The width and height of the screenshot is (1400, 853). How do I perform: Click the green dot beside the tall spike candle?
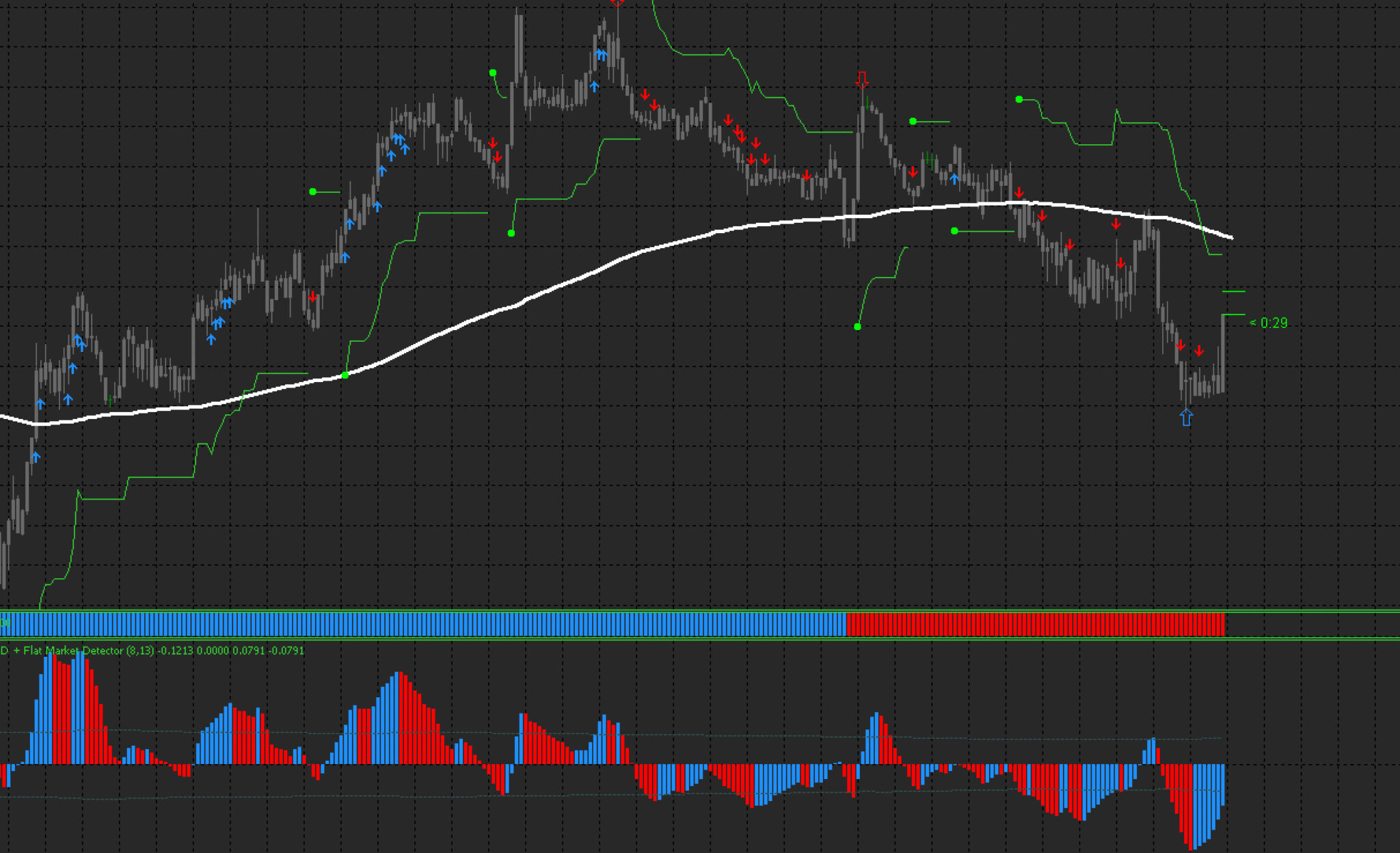point(493,72)
